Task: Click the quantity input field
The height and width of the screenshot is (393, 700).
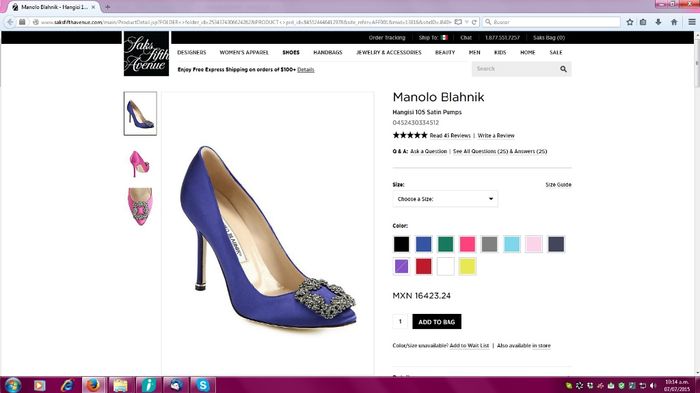Action: point(400,322)
